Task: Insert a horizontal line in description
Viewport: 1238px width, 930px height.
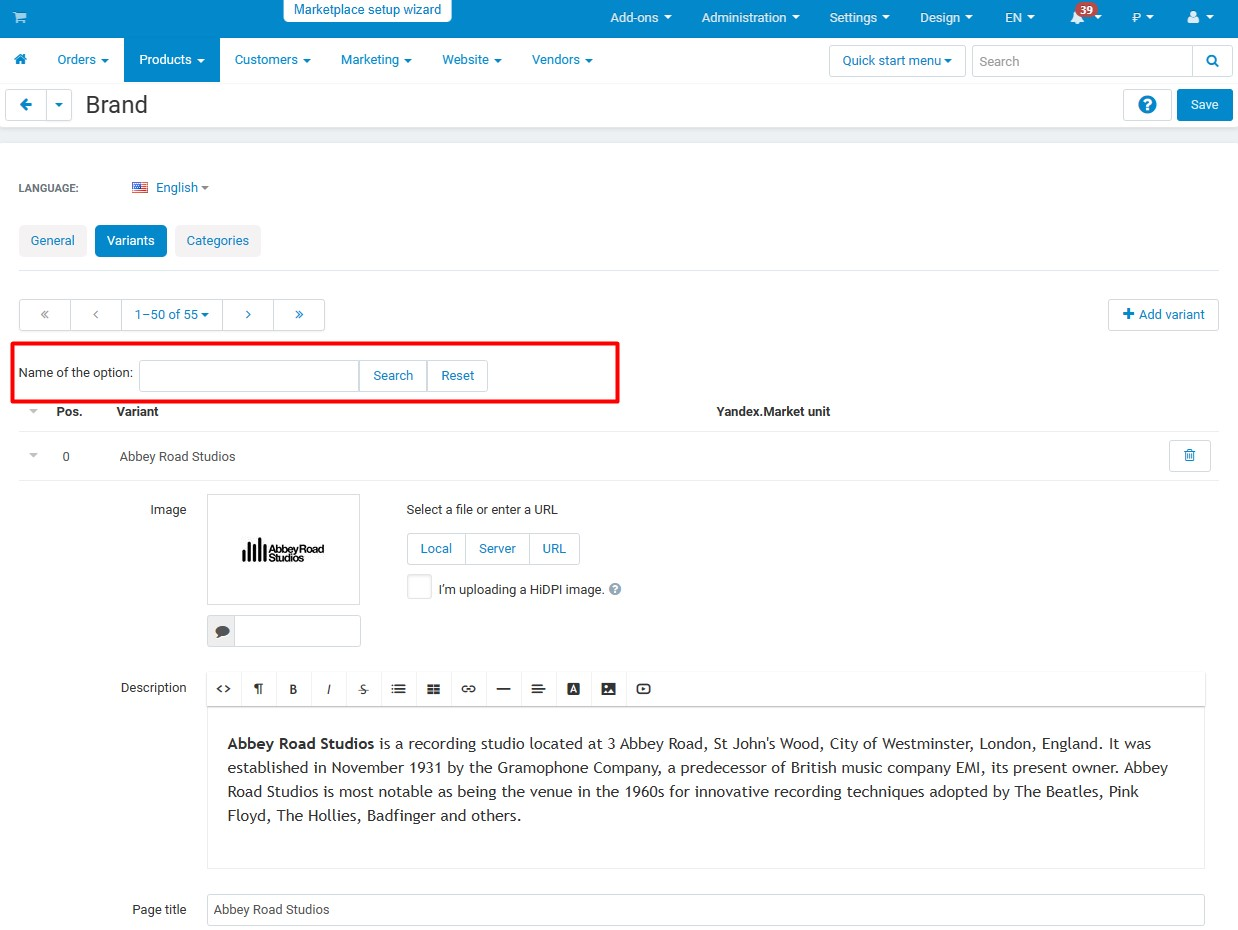Action: coord(503,689)
